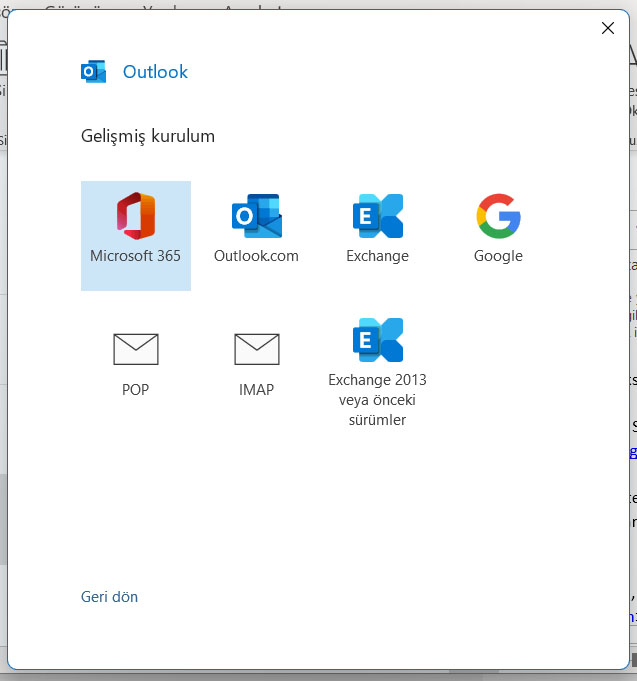Click the Gelişmiş kurulum heading
This screenshot has width=637, height=681.
(148, 136)
